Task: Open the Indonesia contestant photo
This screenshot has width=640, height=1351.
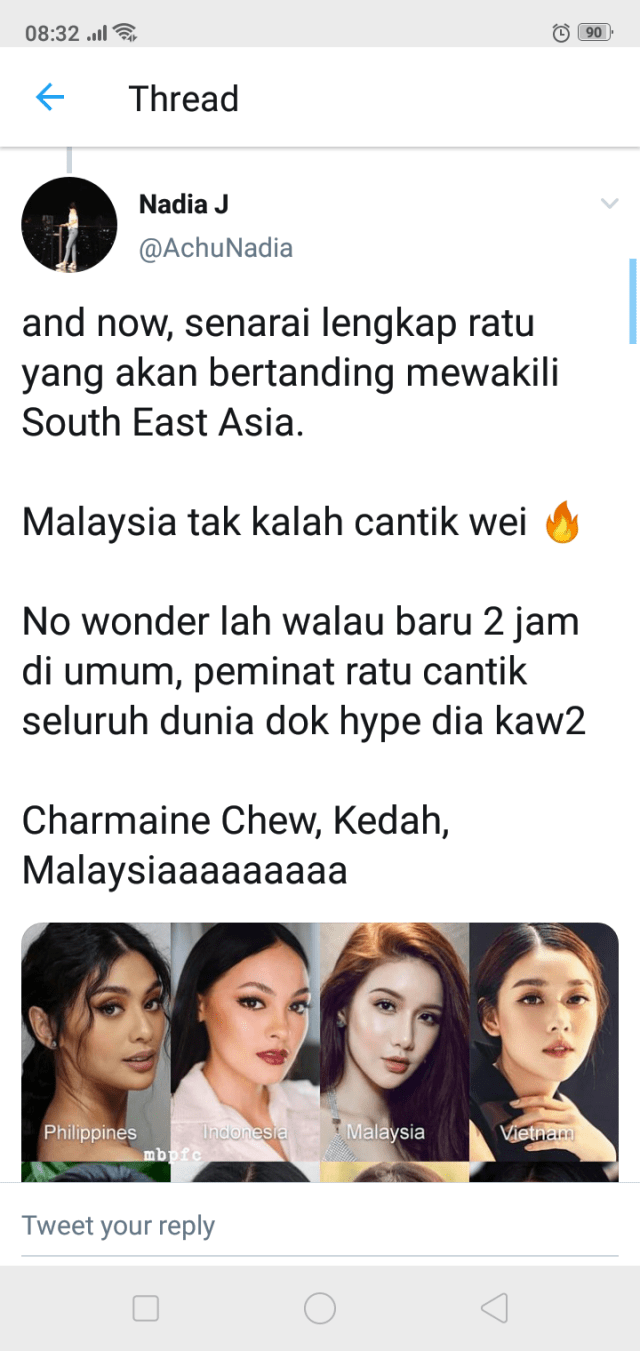Action: pyautogui.click(x=245, y=1041)
